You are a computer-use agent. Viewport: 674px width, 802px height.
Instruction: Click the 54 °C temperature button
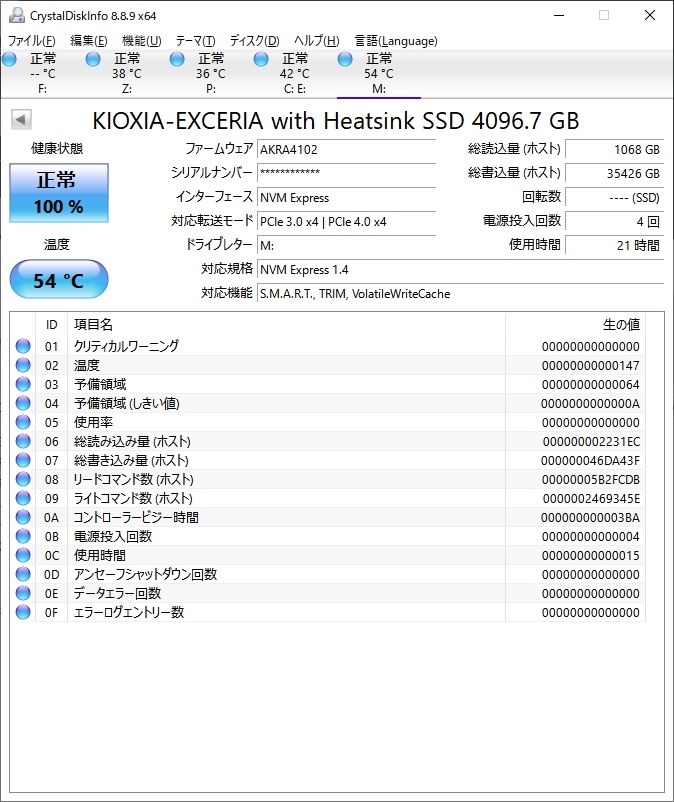(59, 279)
